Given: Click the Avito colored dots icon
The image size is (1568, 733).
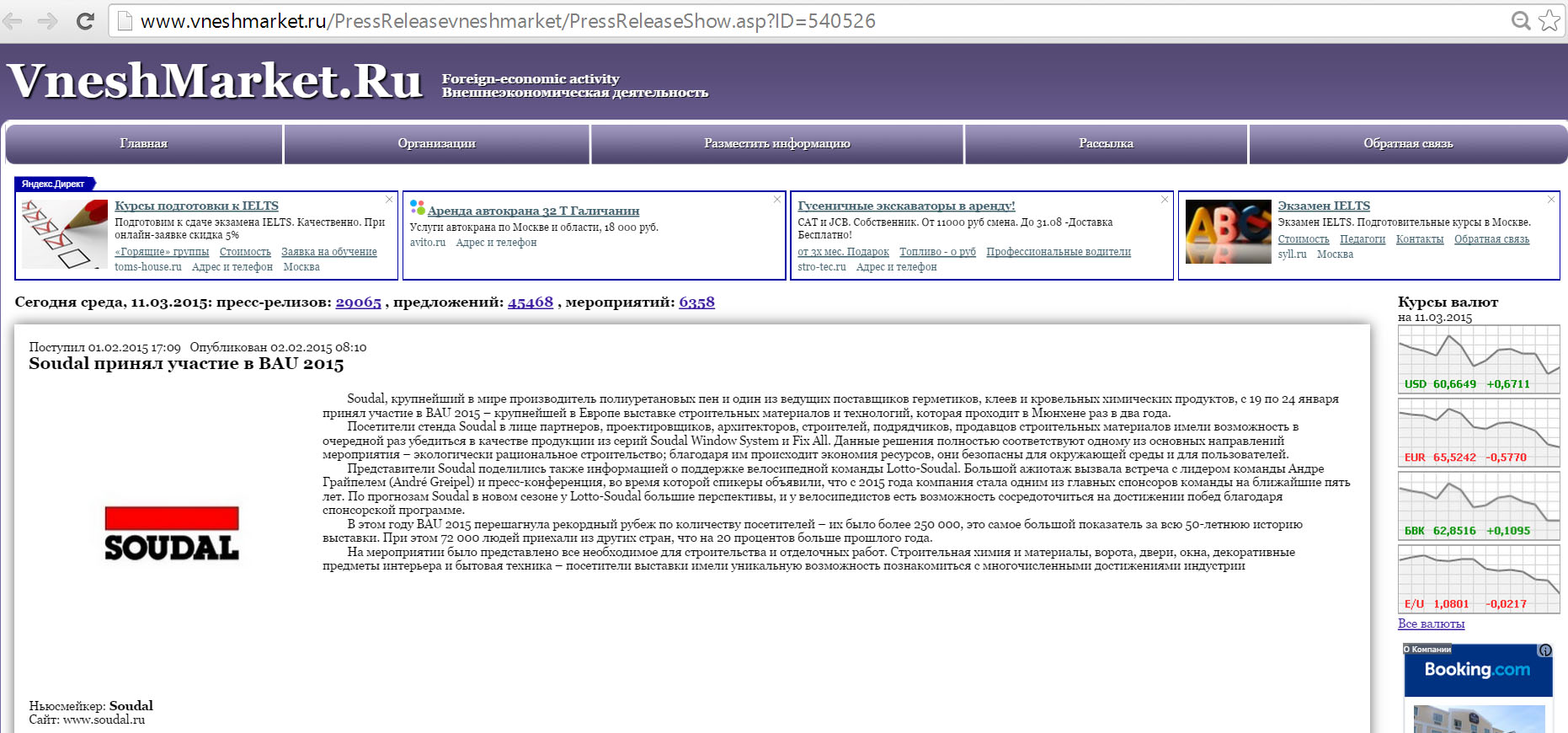Looking at the screenshot, I should click(417, 206).
